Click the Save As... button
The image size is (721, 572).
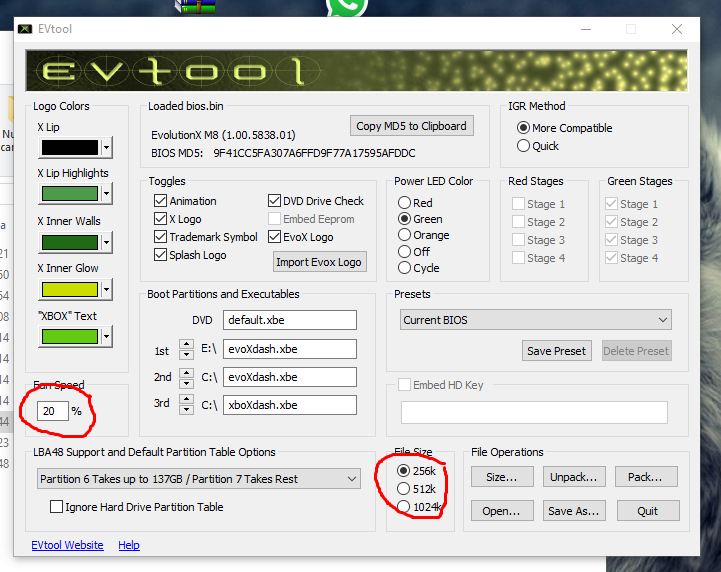[574, 511]
